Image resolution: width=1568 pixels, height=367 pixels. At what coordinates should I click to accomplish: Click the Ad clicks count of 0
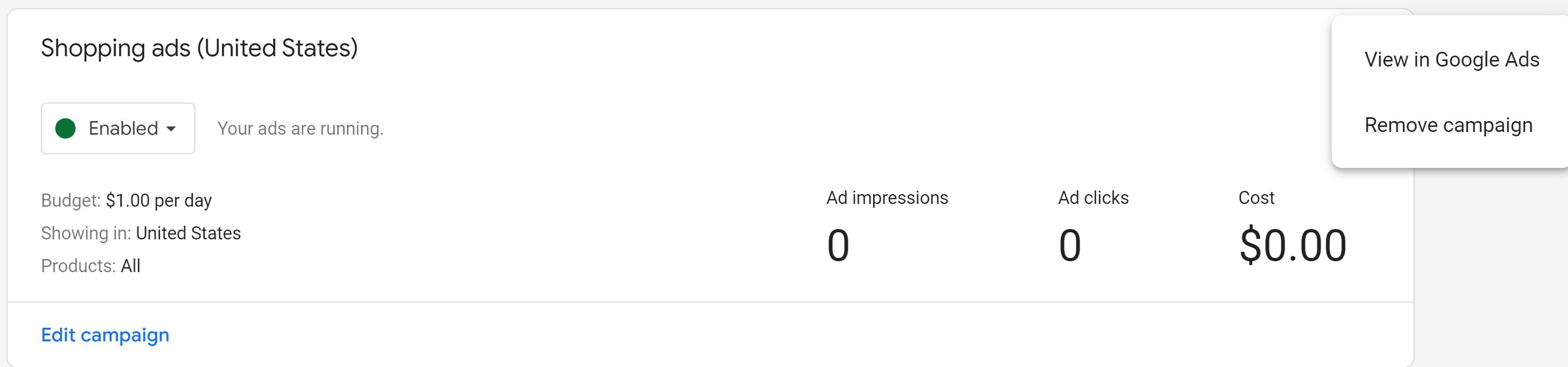[1070, 245]
